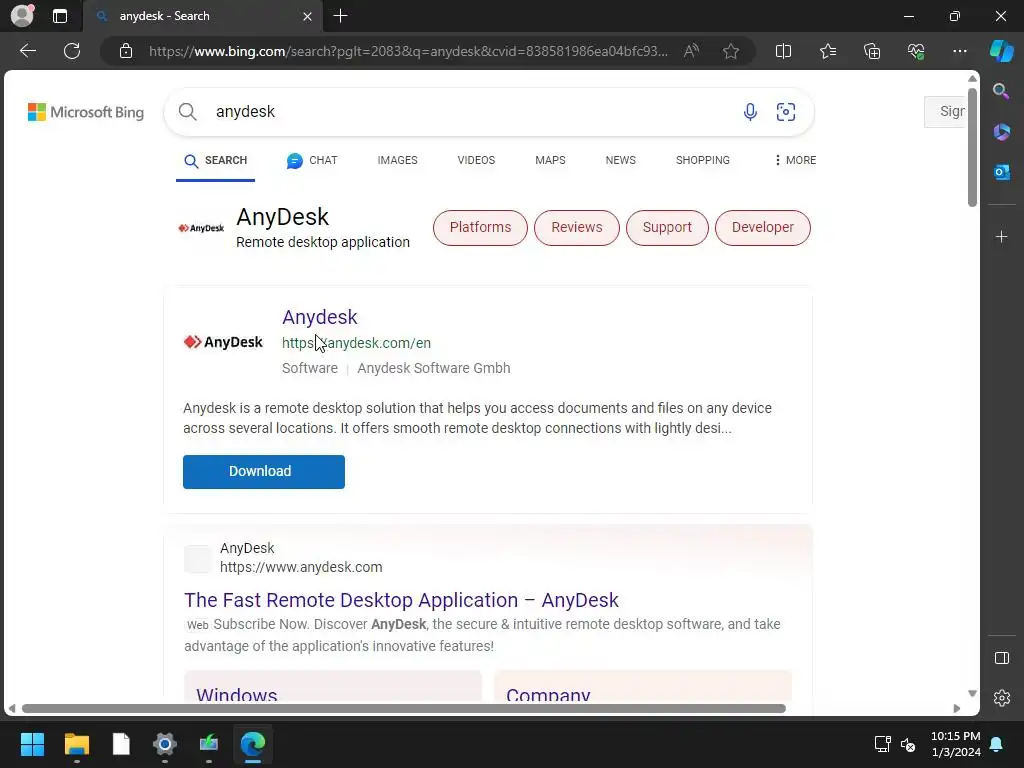Switch to the SHOPPING tab

pyautogui.click(x=703, y=161)
